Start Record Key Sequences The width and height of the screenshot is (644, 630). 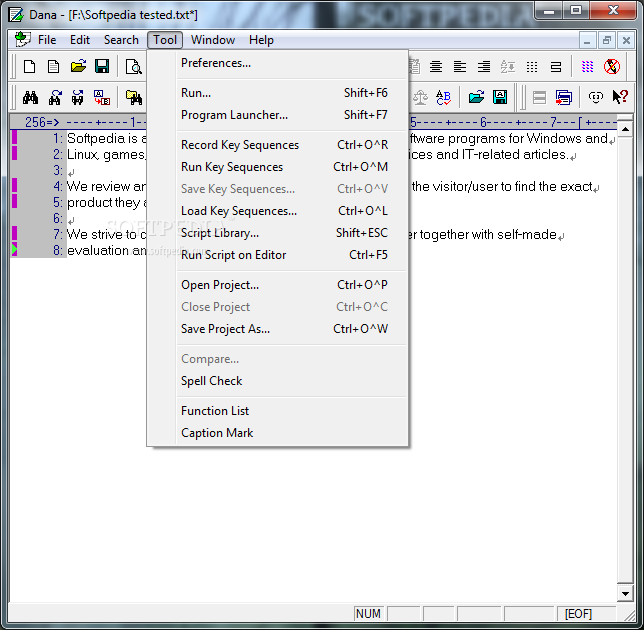(x=278, y=145)
